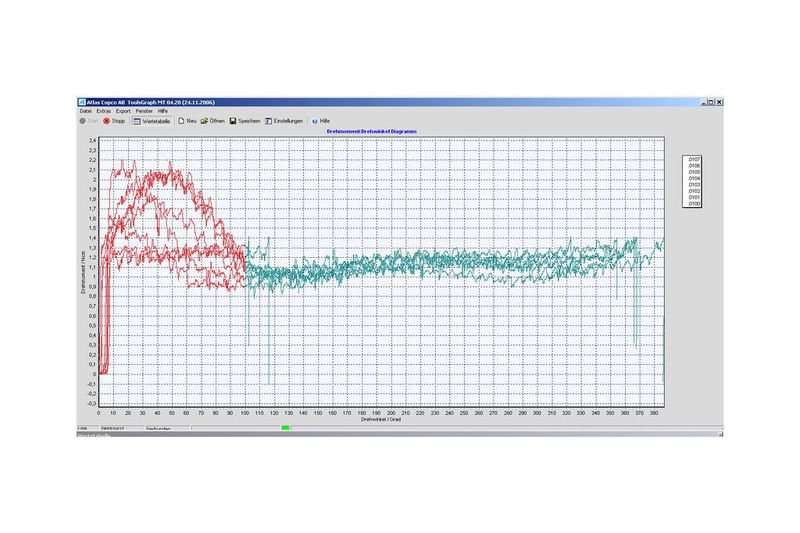Click the Hilfe question mark icon
This screenshot has width=800, height=533.
click(x=315, y=121)
